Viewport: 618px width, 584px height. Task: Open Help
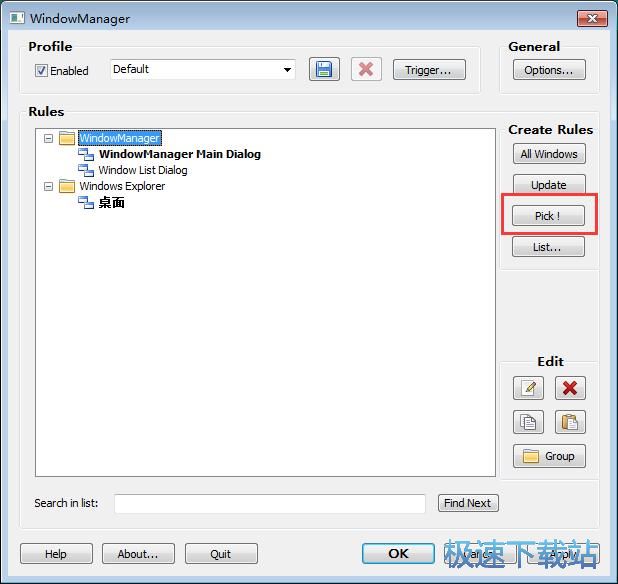click(x=56, y=554)
